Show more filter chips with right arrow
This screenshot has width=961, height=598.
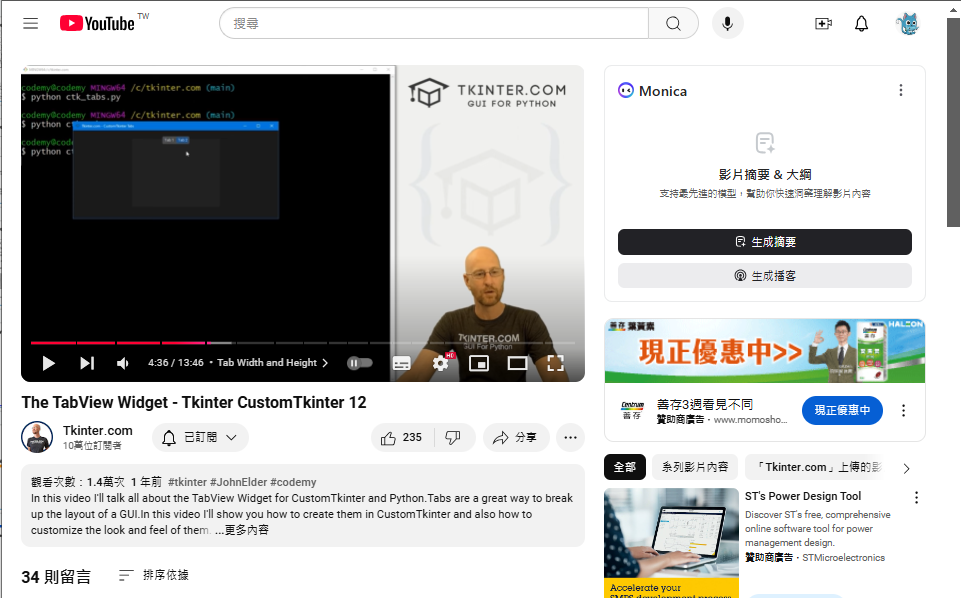click(x=906, y=468)
